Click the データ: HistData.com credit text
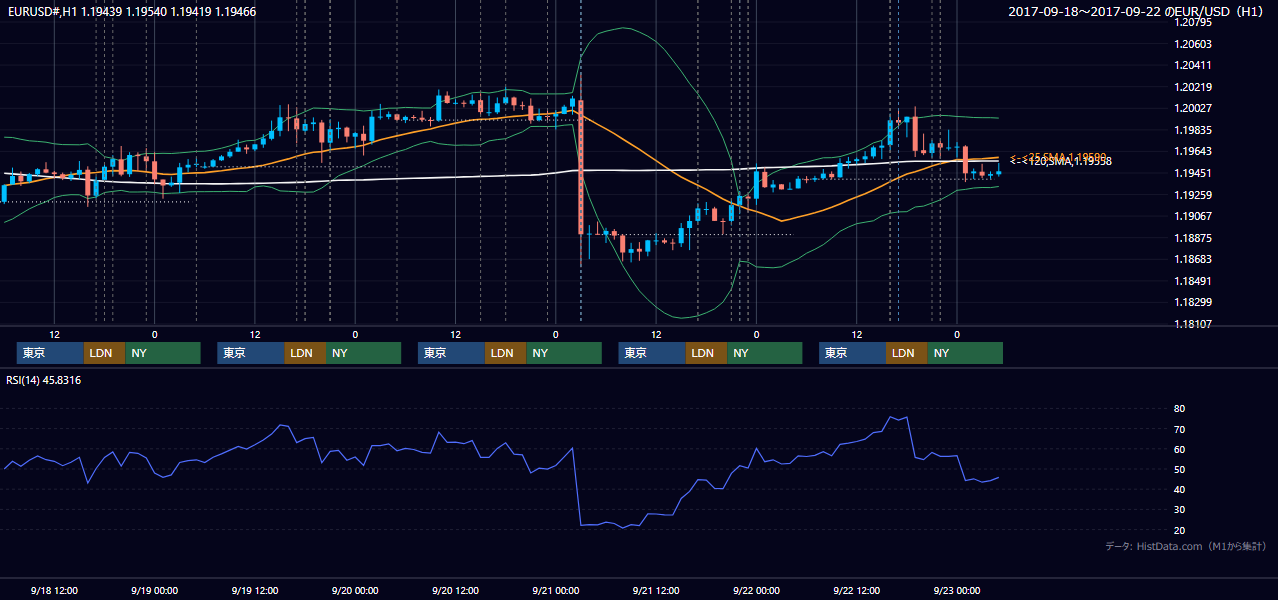 click(1185, 546)
